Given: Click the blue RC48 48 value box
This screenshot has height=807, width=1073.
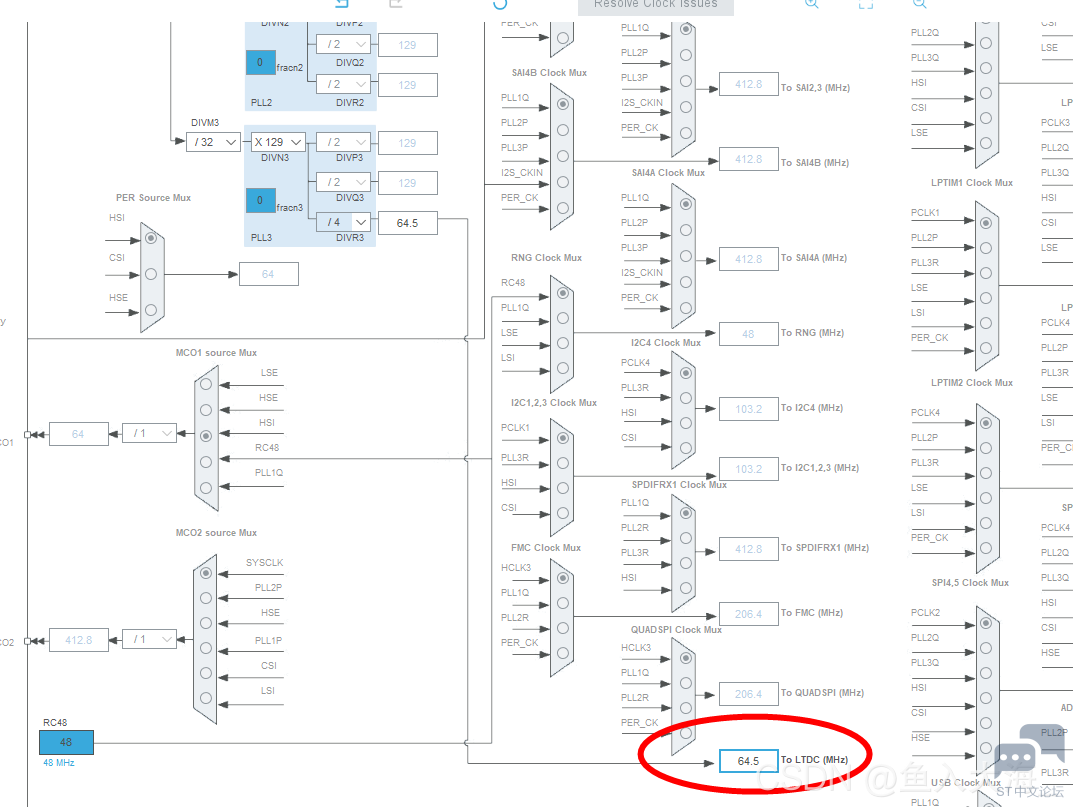Looking at the screenshot, I should coord(66,742).
